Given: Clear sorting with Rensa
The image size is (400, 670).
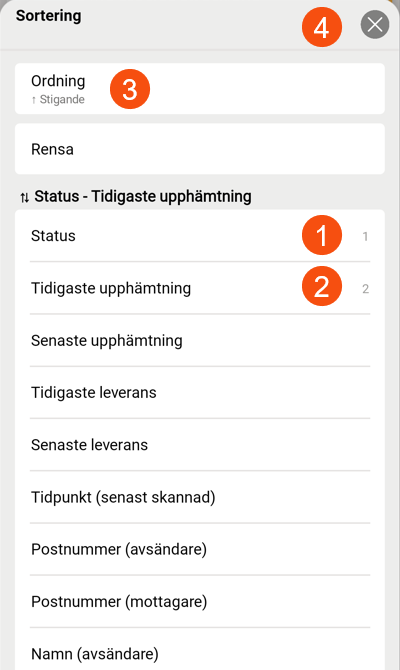Looking at the screenshot, I should (200, 149).
